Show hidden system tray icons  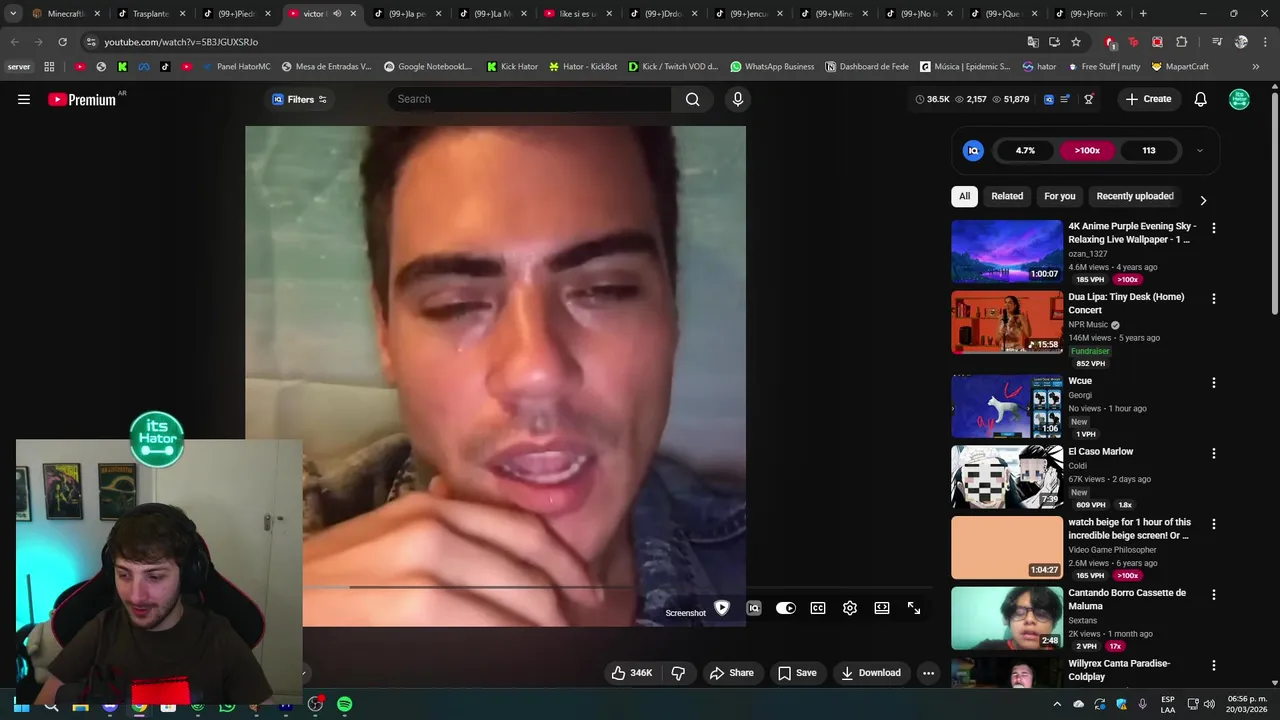[1057, 704]
